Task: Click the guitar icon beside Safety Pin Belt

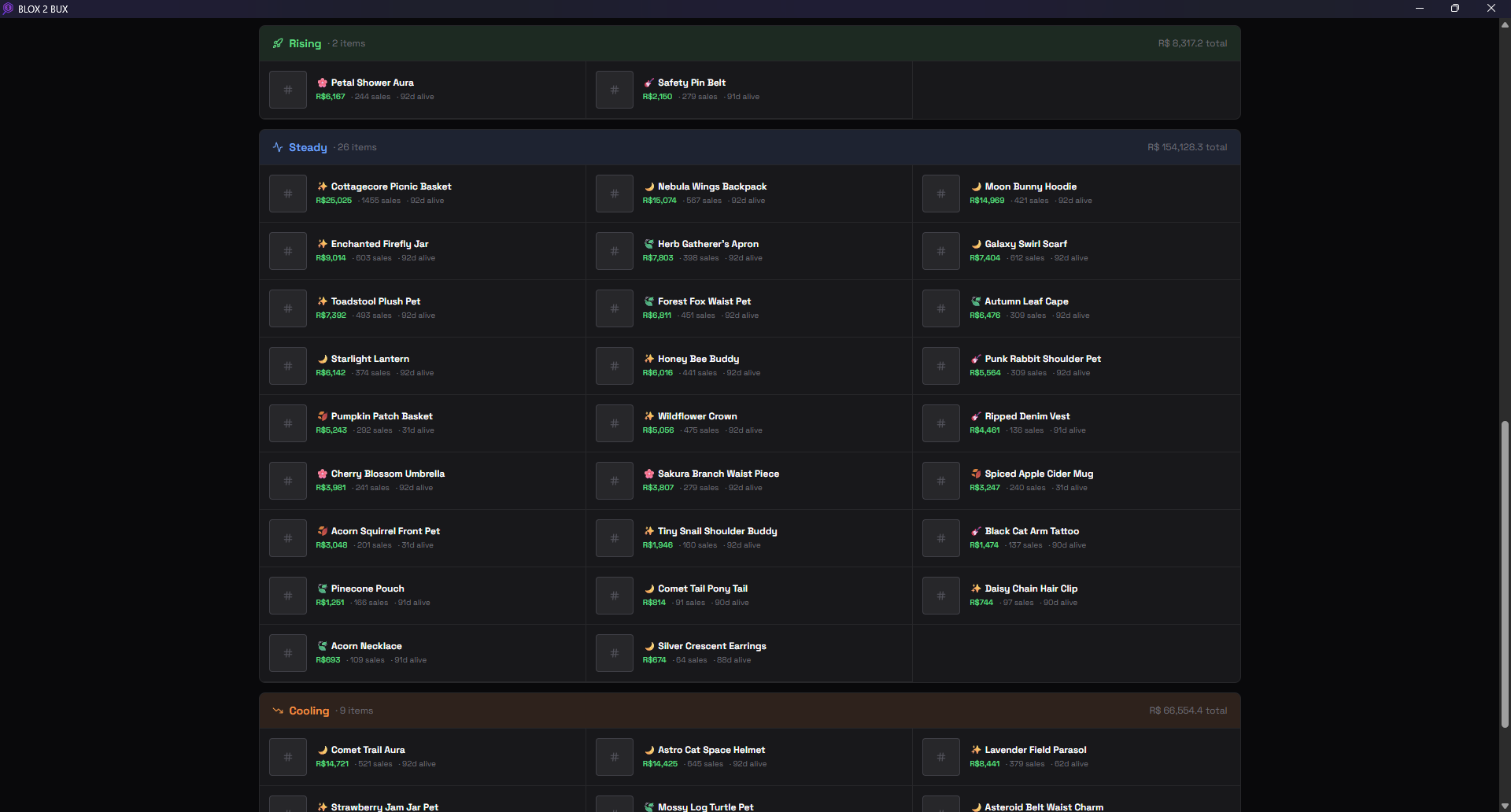Action: click(648, 83)
